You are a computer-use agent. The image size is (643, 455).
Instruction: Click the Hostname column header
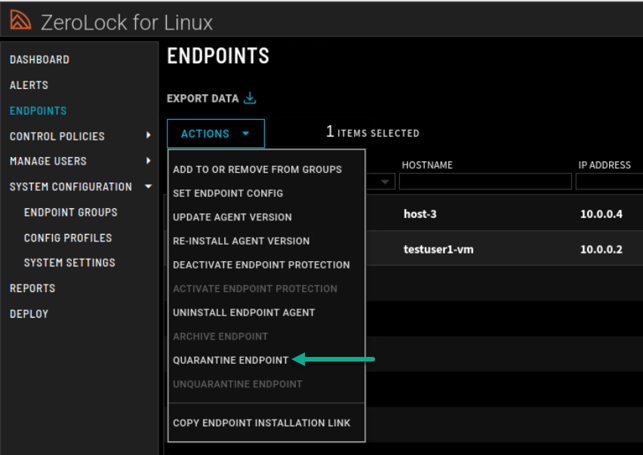(427, 165)
